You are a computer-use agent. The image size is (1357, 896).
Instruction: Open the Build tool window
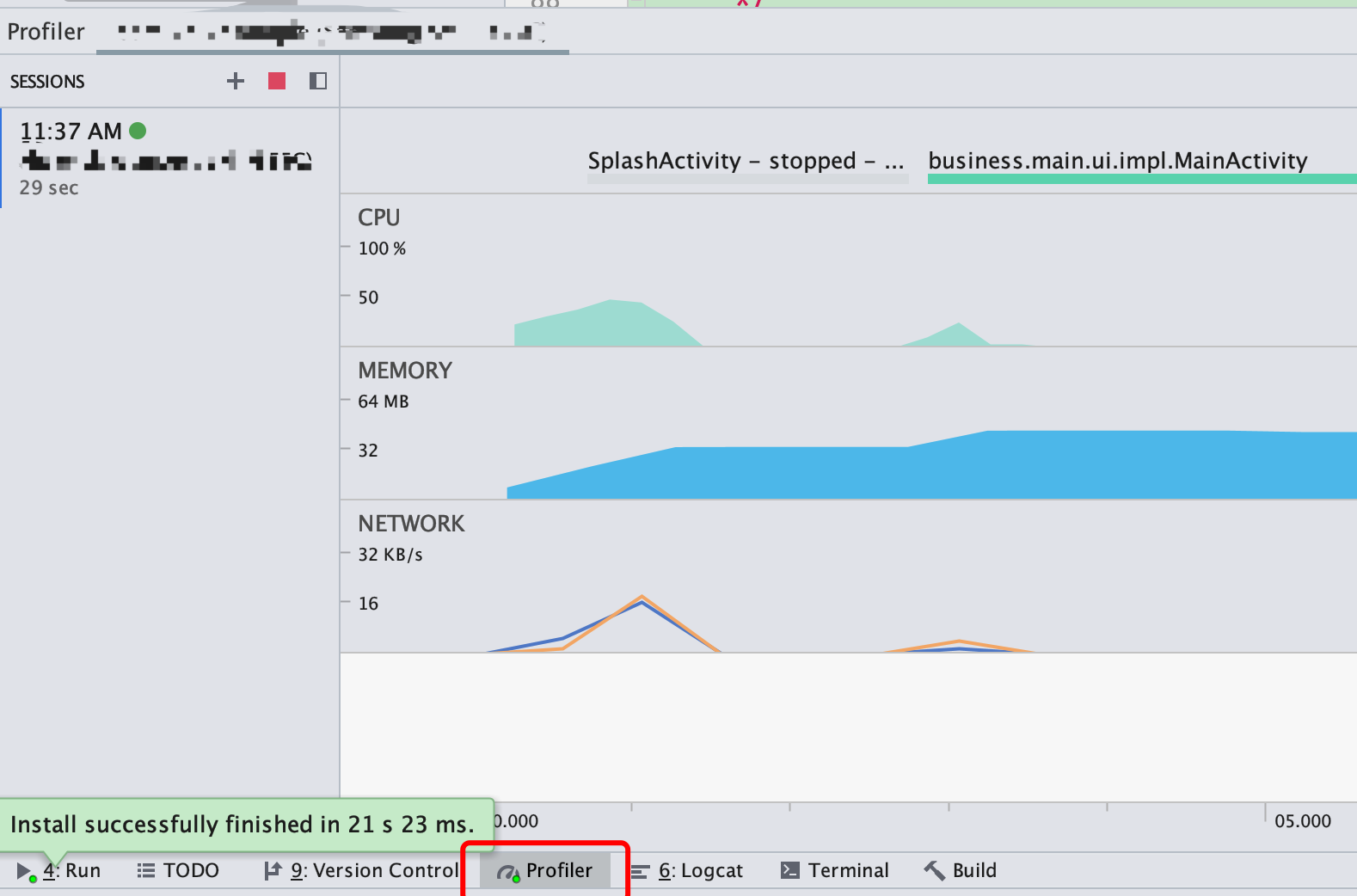coord(960,871)
